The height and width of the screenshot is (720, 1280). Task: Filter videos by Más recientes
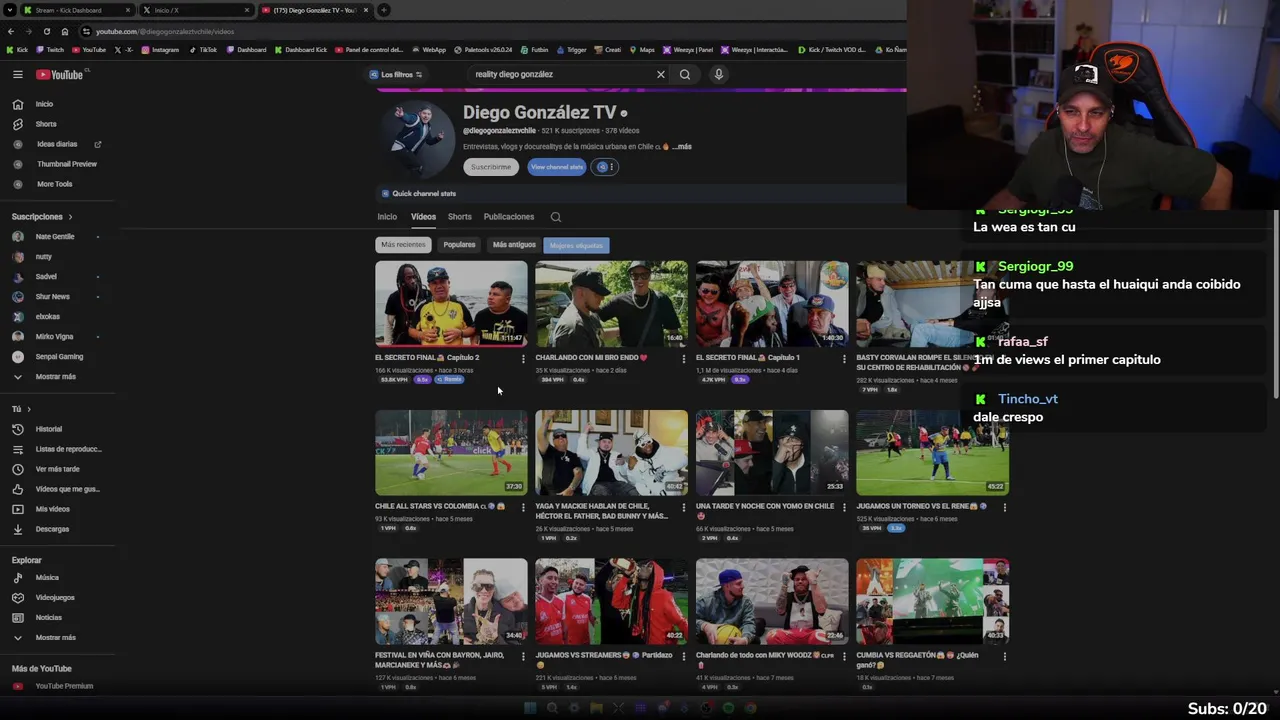pyautogui.click(x=403, y=245)
